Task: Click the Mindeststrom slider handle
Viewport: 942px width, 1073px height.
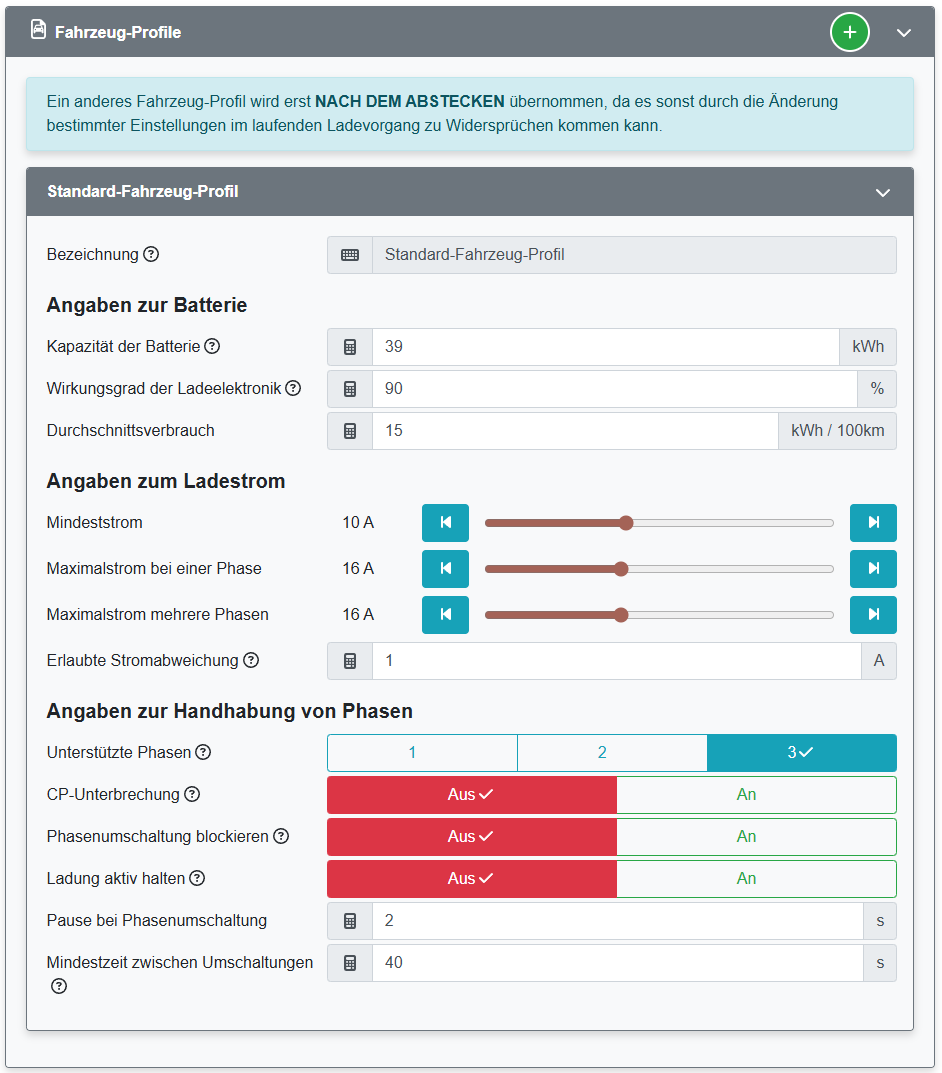Action: point(626,522)
